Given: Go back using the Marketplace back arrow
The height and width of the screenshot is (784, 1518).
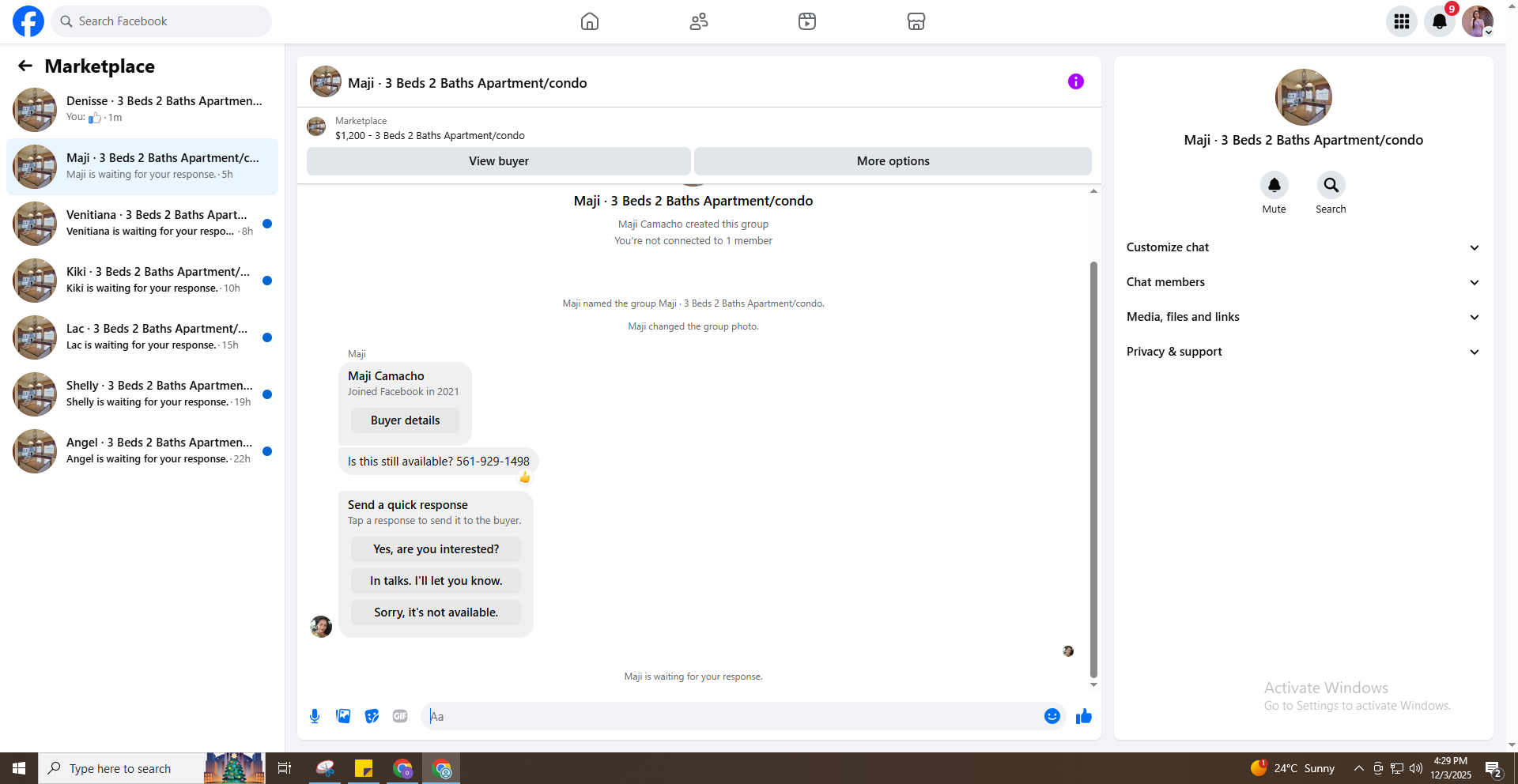Looking at the screenshot, I should [25, 66].
